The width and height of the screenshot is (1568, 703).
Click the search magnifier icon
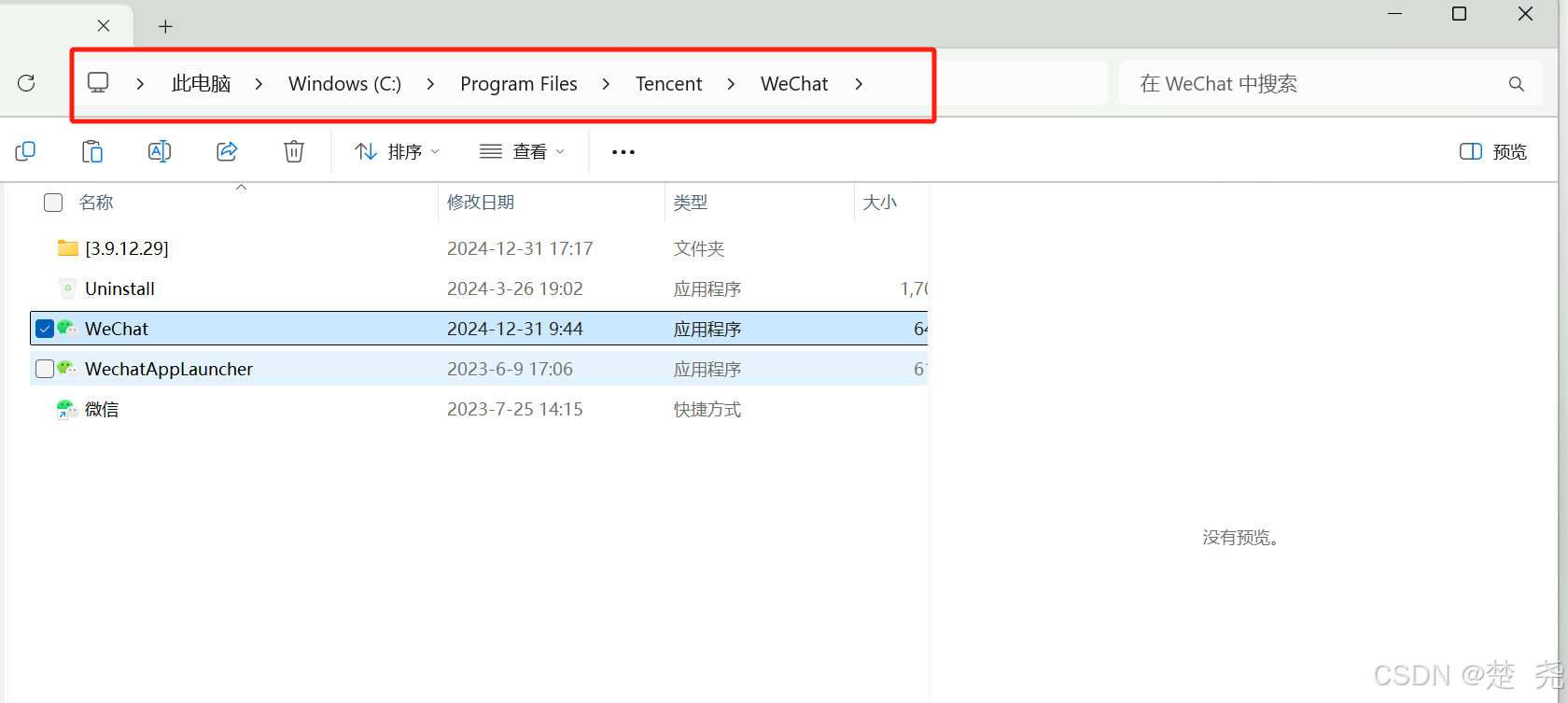(1517, 84)
